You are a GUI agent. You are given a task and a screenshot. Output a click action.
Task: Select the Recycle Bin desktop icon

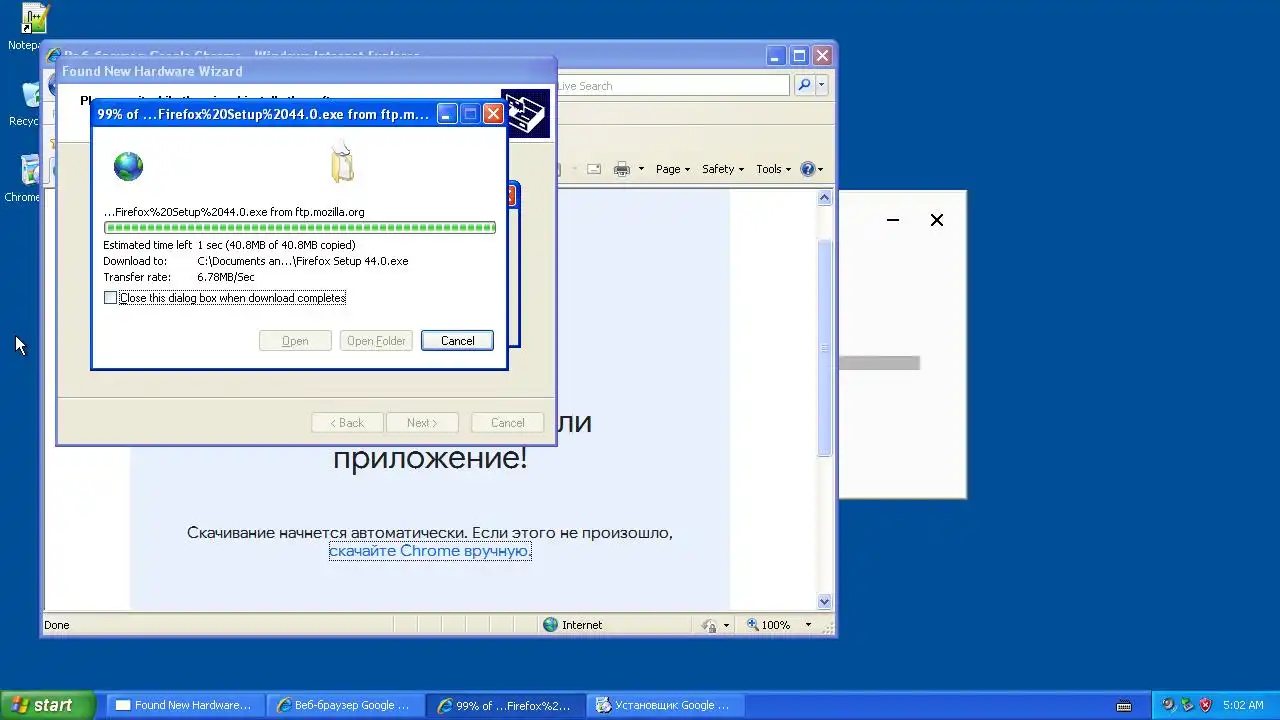click(30, 104)
